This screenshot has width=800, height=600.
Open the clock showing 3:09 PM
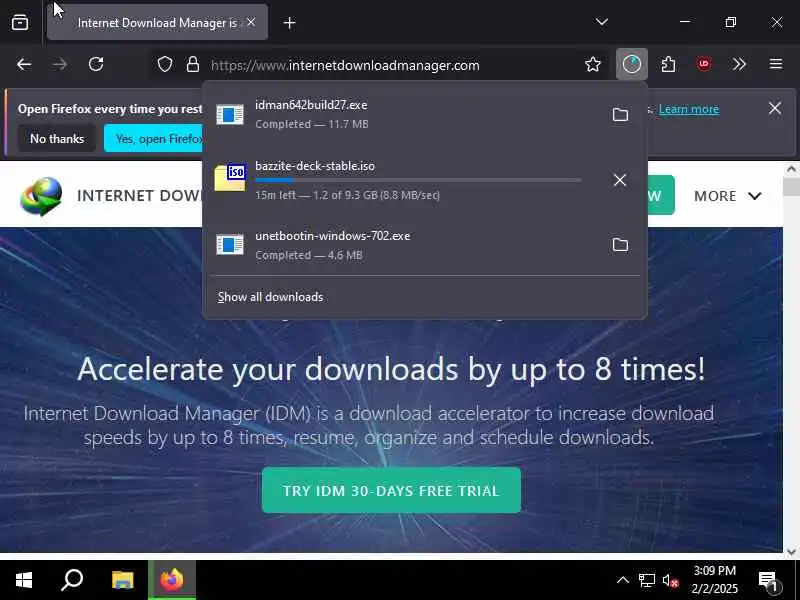pyautogui.click(x=715, y=580)
